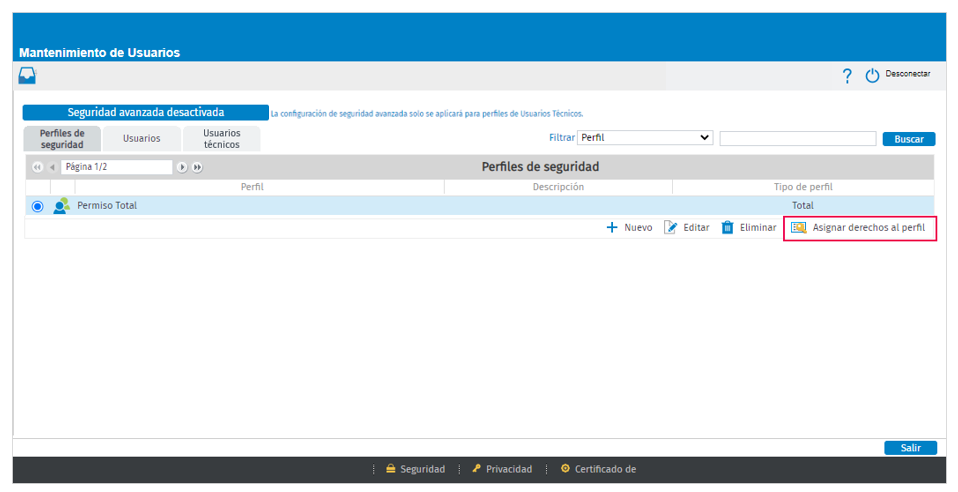Switch to Perfiles de seguridad tab

click(62, 139)
